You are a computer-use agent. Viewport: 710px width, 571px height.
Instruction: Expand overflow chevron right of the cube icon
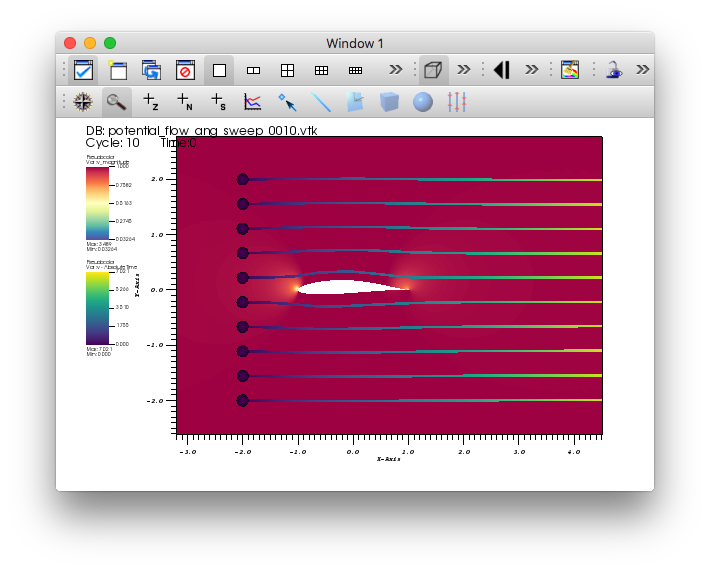tap(463, 70)
